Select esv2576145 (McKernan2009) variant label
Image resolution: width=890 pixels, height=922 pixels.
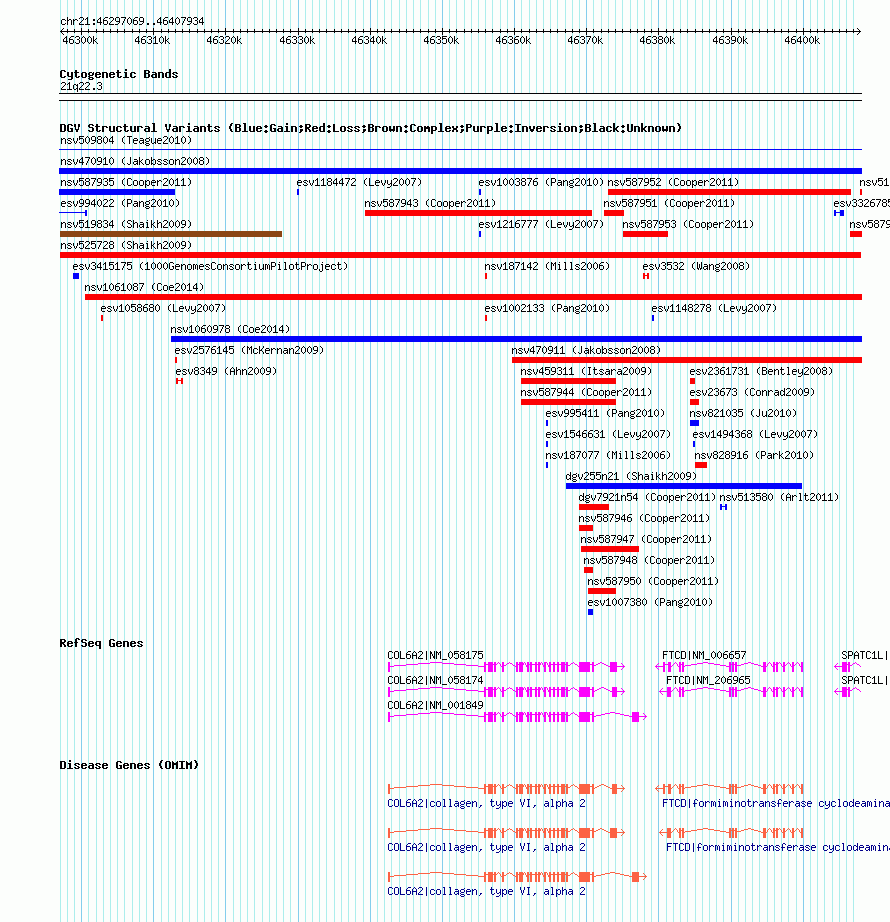click(x=249, y=350)
